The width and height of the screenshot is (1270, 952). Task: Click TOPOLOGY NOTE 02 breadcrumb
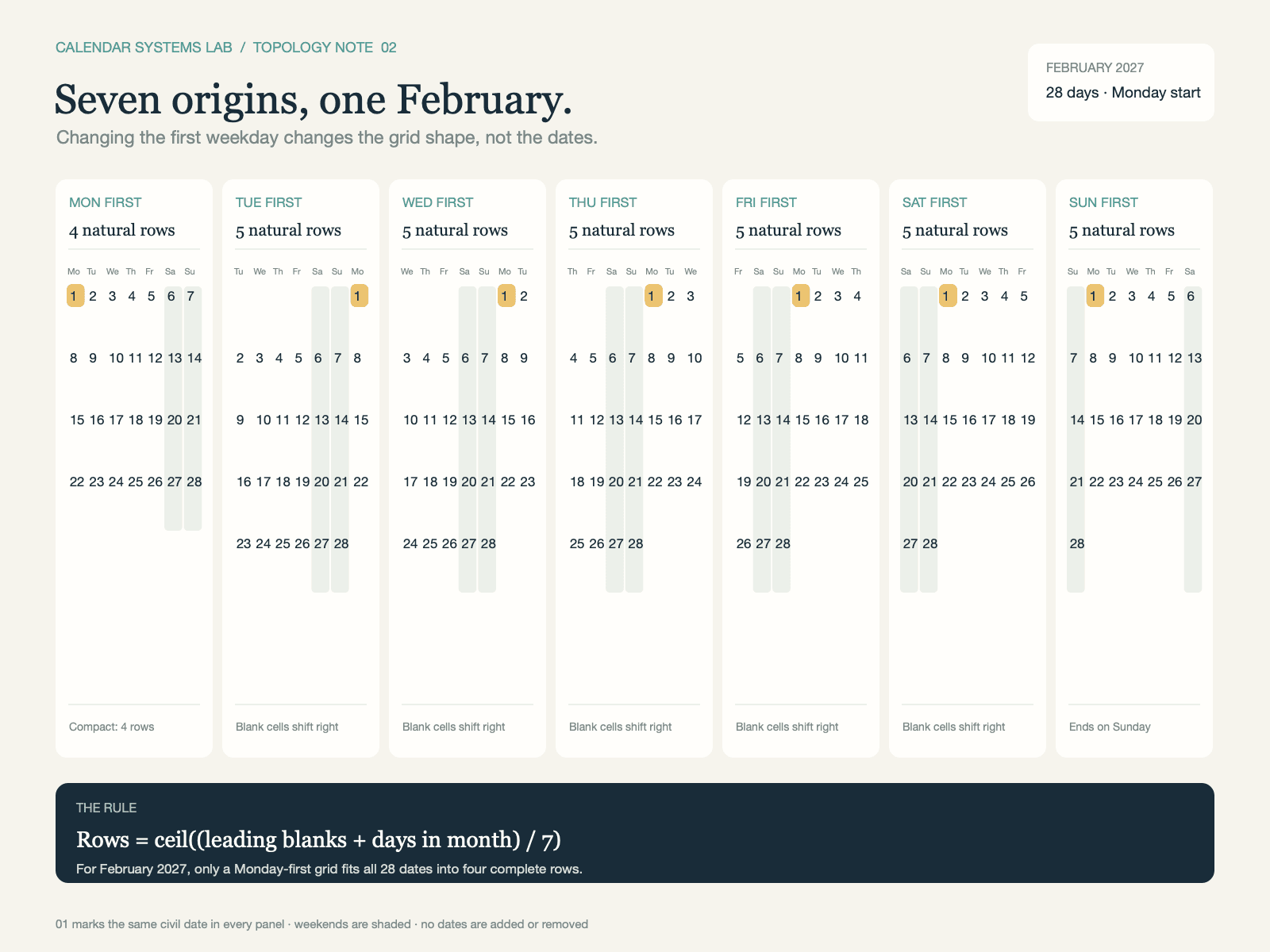[325, 48]
